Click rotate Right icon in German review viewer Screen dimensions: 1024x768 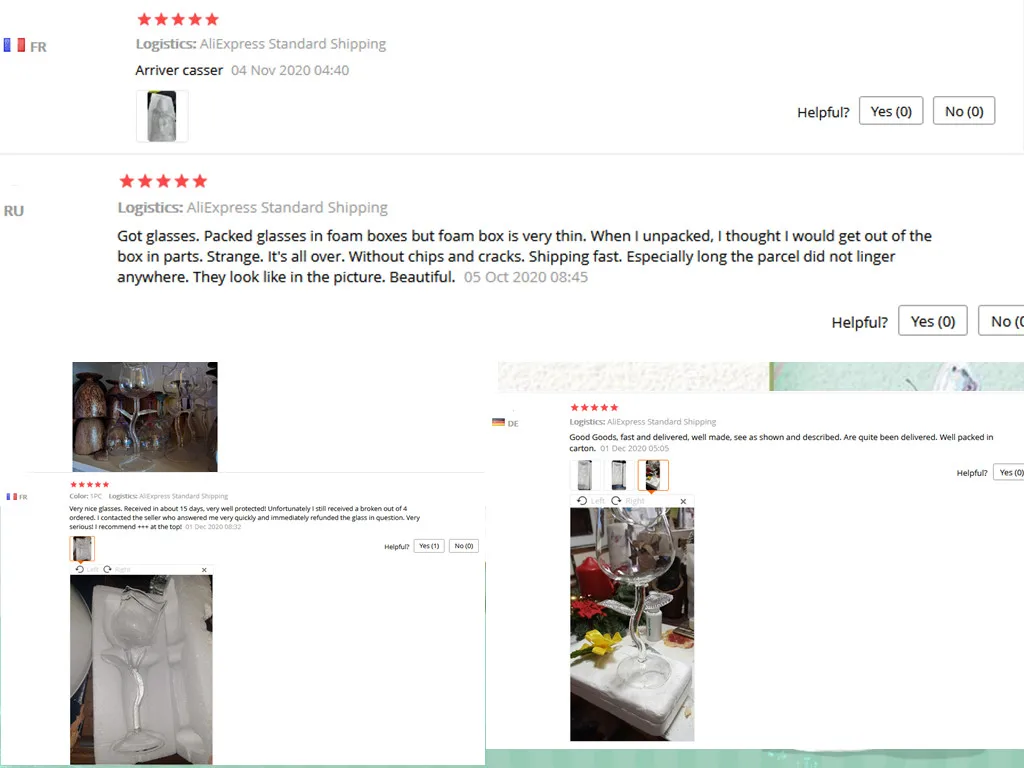tap(616, 501)
